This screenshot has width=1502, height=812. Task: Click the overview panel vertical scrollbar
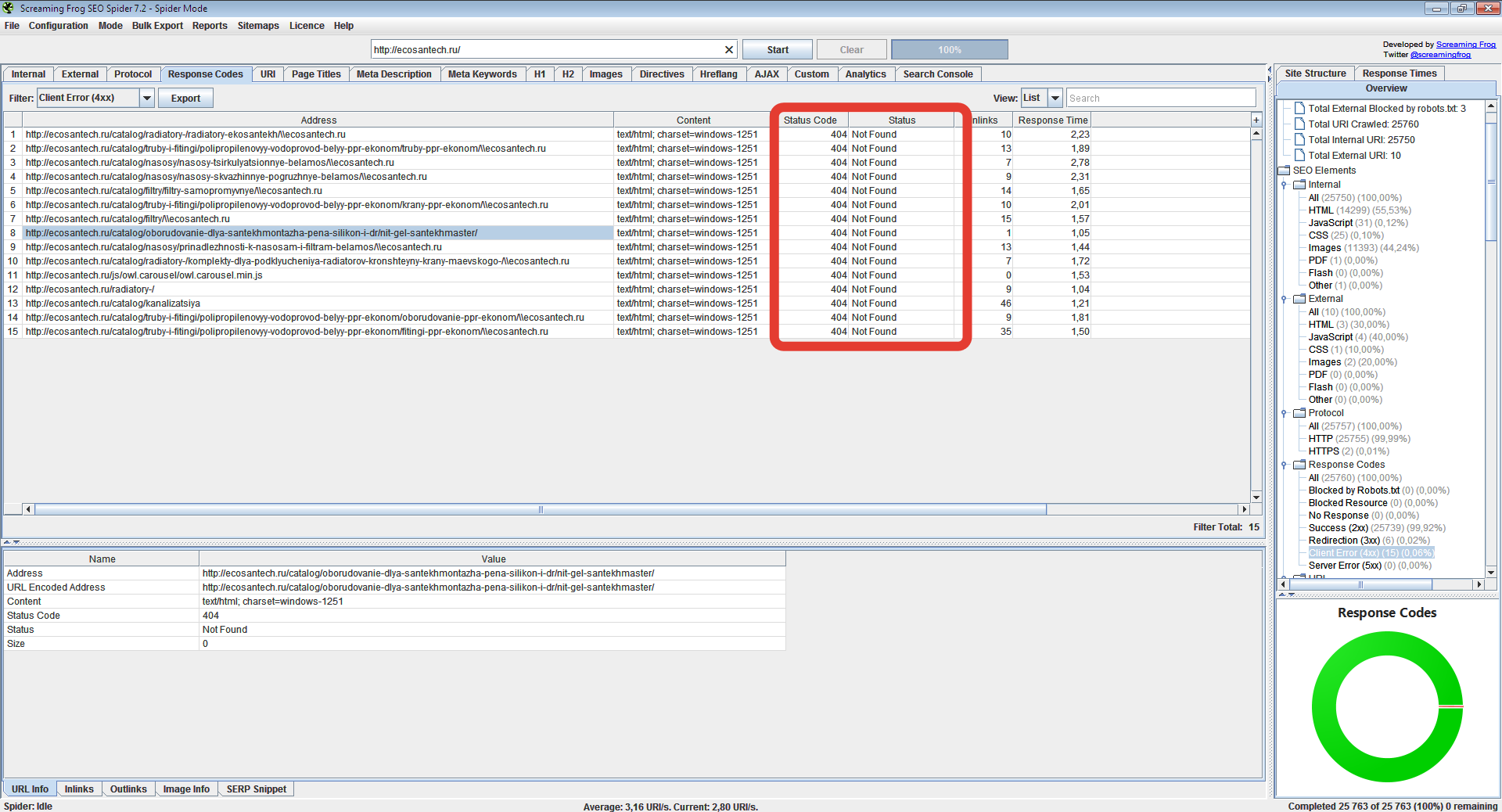(x=1491, y=181)
